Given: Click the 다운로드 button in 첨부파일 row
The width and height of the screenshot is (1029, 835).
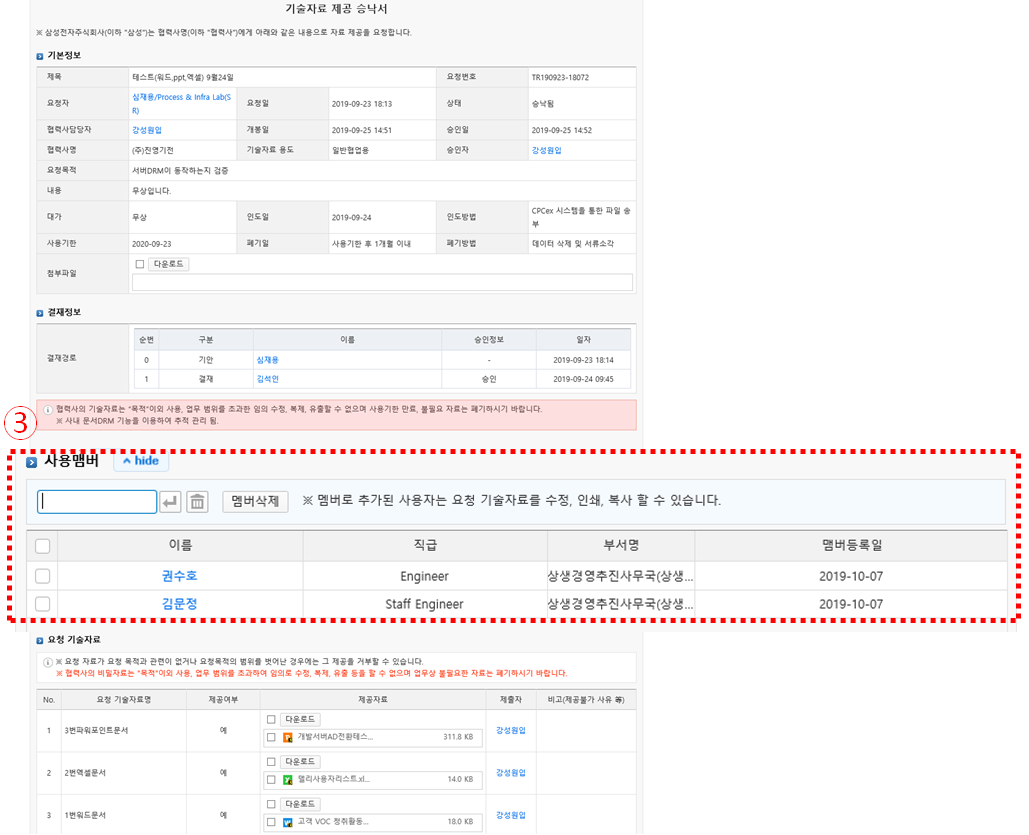Looking at the screenshot, I should click(x=168, y=264).
